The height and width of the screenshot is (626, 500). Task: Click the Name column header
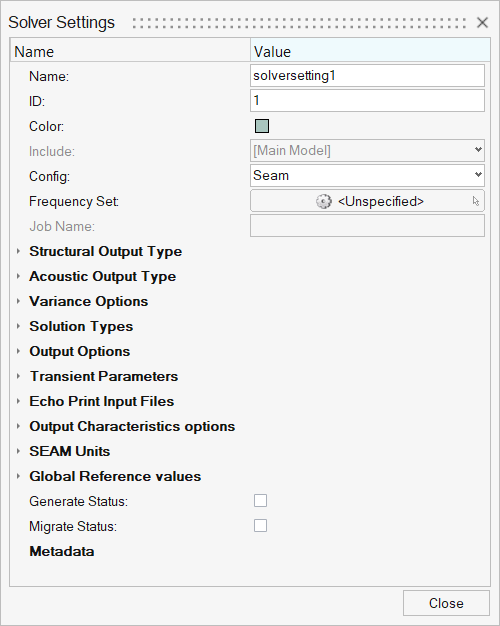(x=130, y=52)
